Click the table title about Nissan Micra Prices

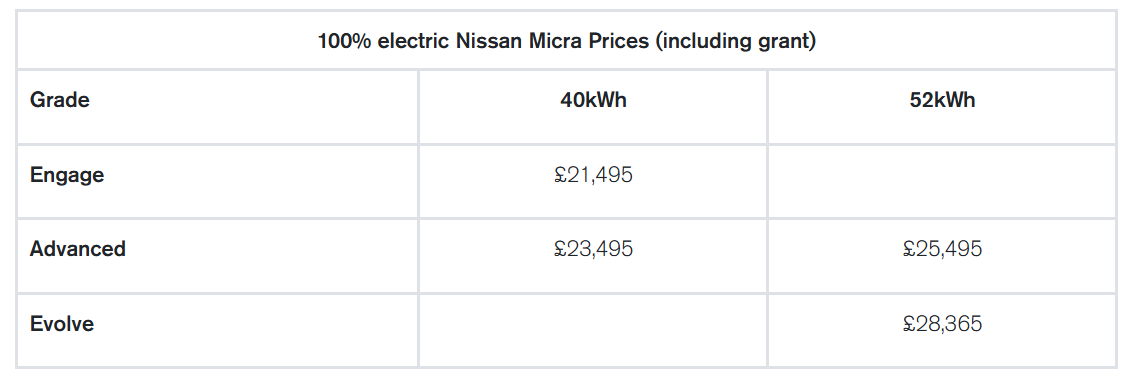567,41
